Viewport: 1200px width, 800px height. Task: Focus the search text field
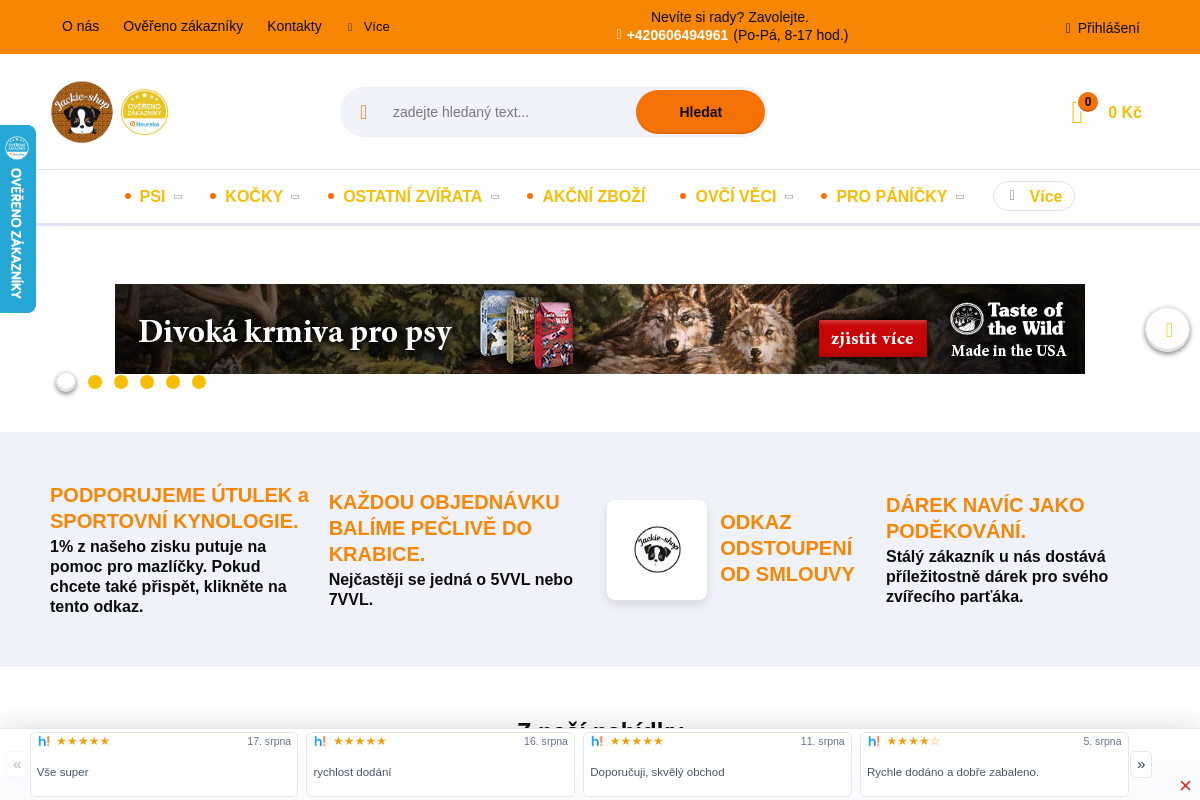pos(510,112)
